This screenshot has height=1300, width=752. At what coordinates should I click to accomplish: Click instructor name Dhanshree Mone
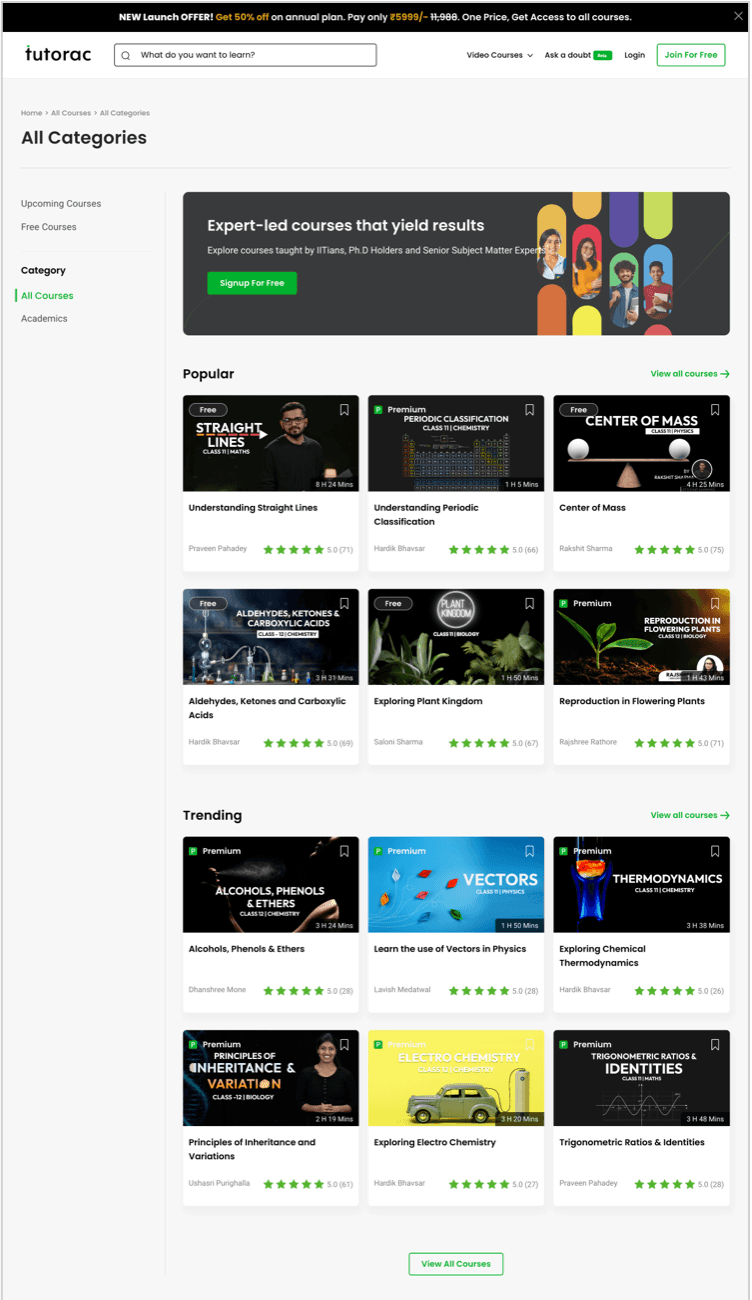[x=217, y=990]
